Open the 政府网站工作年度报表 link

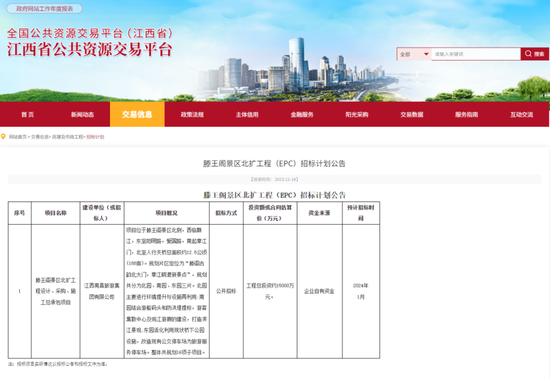(44, 8)
